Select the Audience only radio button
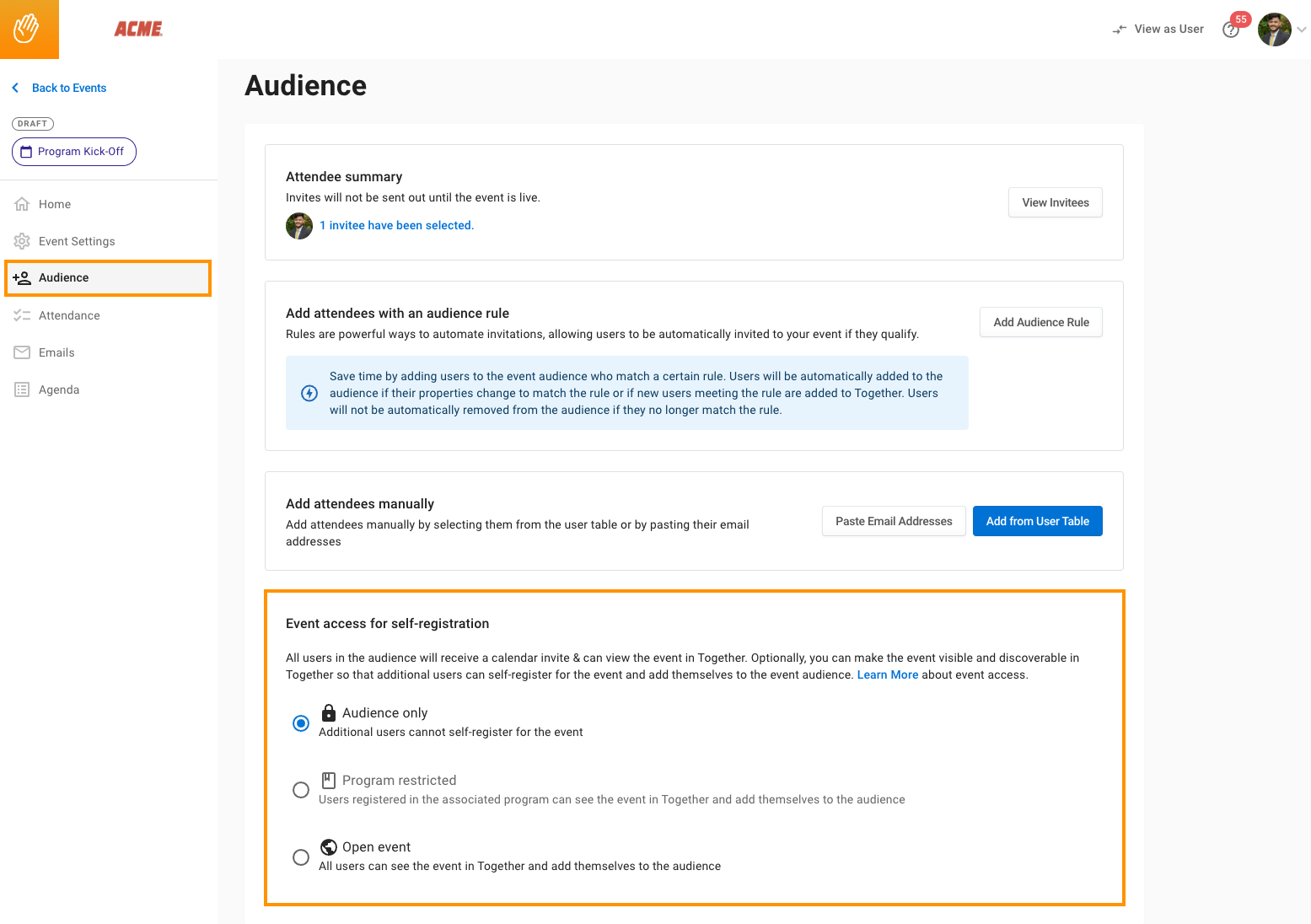The image size is (1311, 924). (x=301, y=723)
